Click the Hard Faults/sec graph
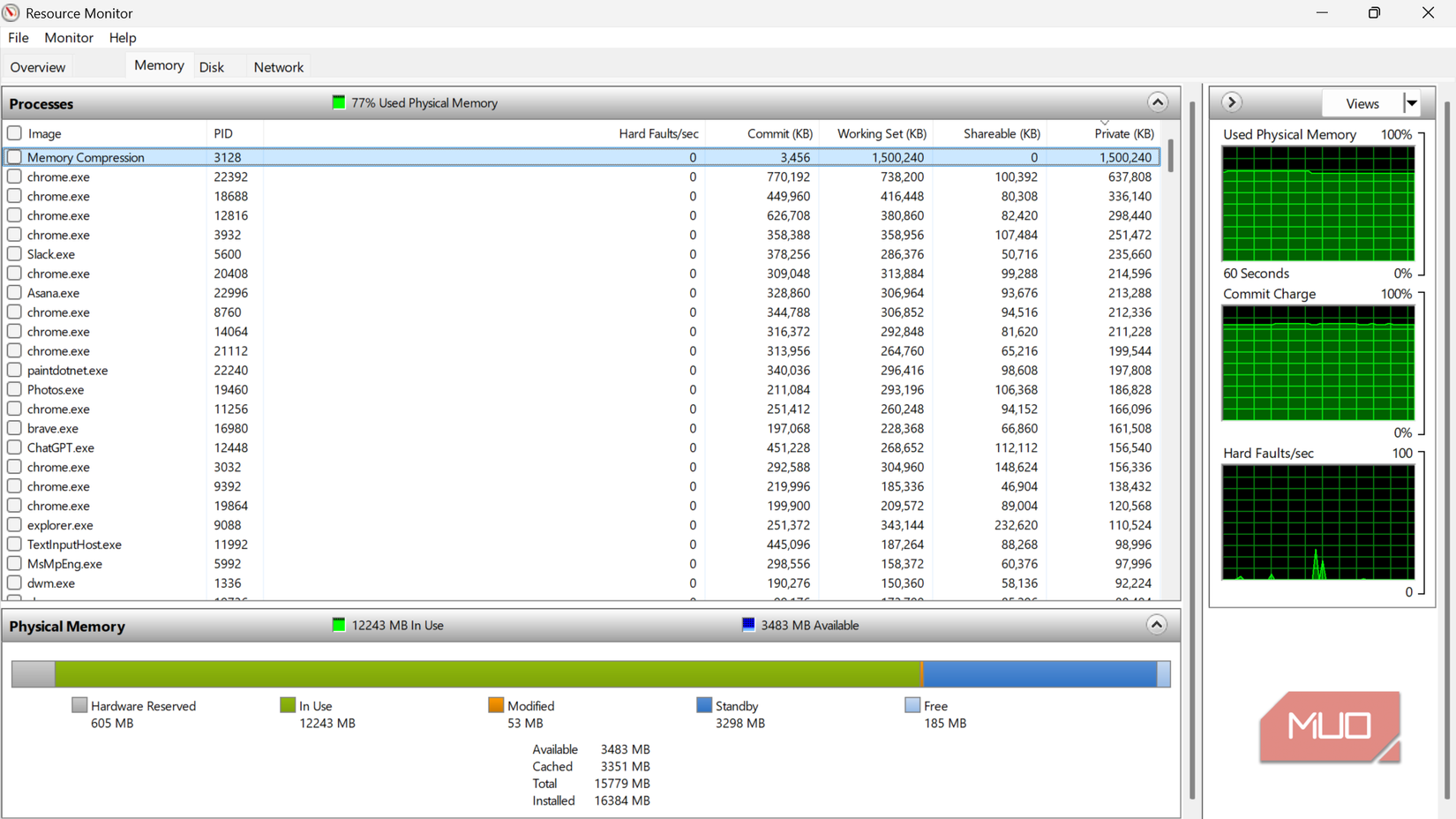1456x819 pixels. (1318, 522)
